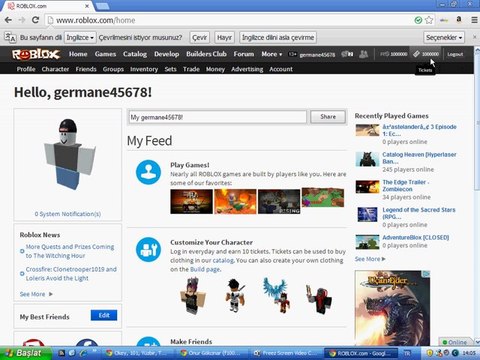The image size is (480, 360).
Task: Go to Trade in the sub-navigation
Action: [x=191, y=69]
